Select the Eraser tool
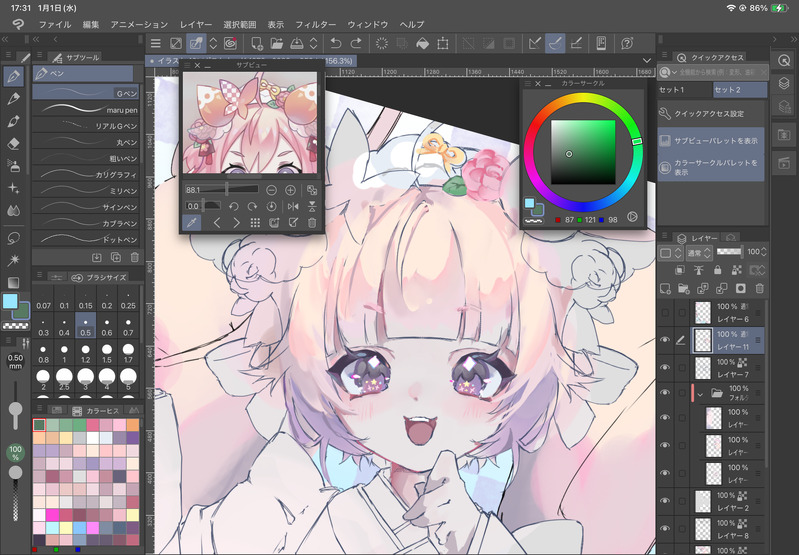The image size is (799, 555). pyautogui.click(x=14, y=144)
